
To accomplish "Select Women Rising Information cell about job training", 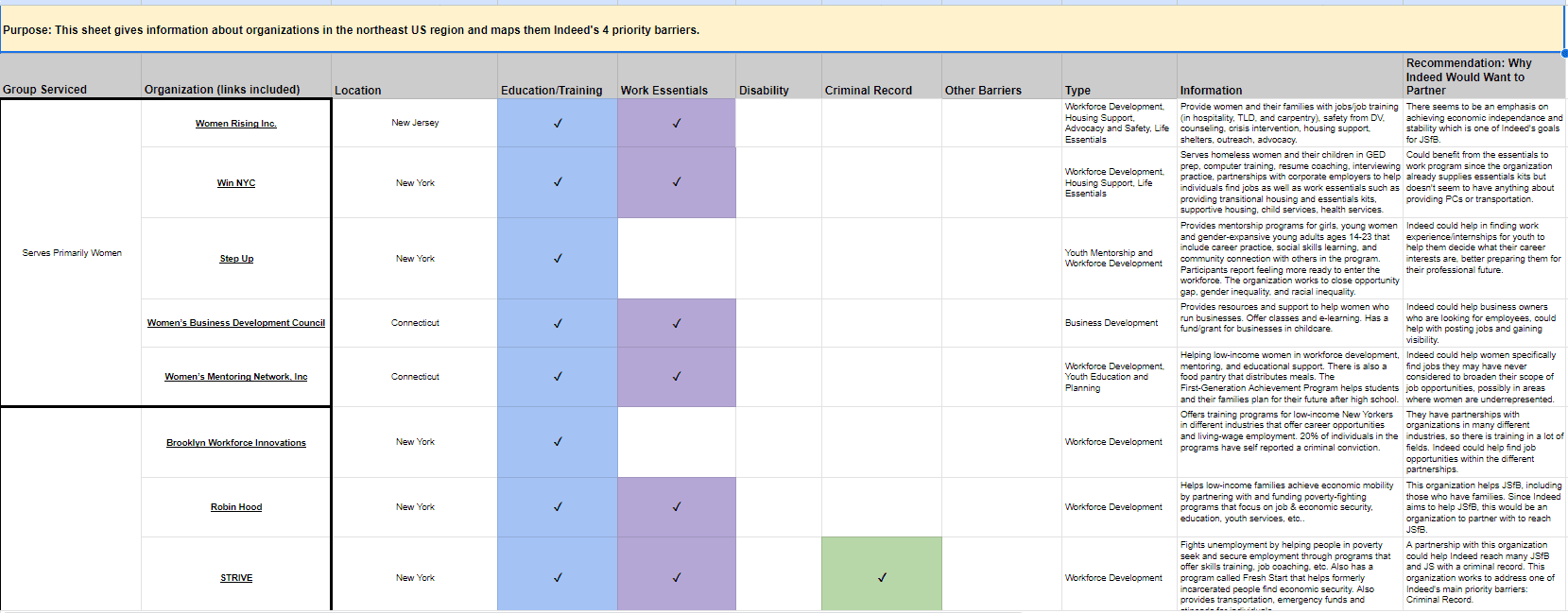I will click(1290, 123).
